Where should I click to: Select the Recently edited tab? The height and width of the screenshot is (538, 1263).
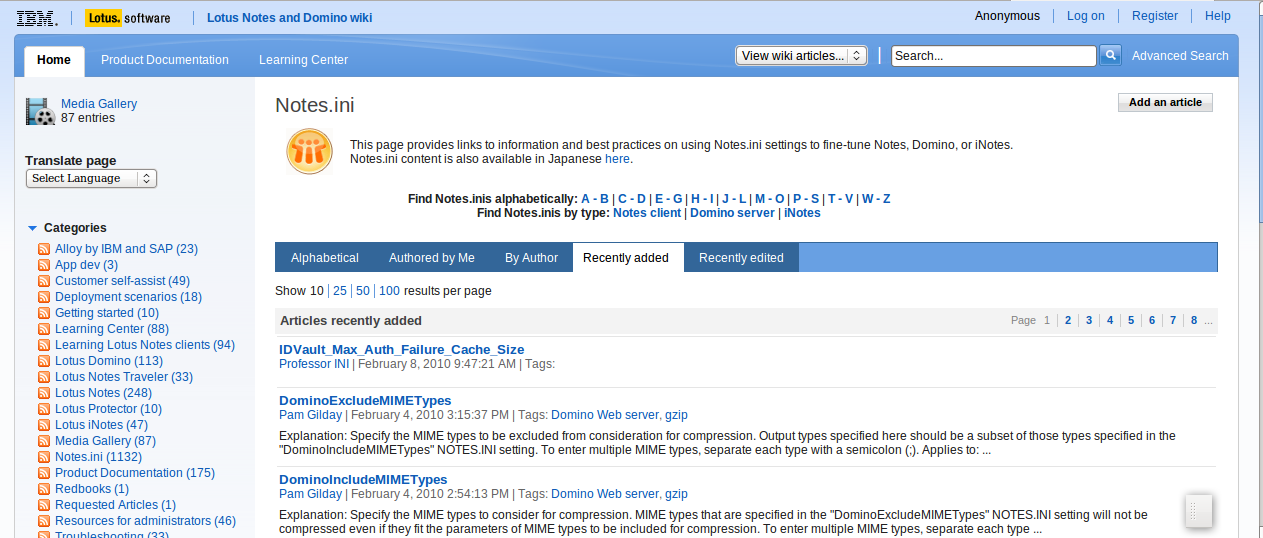tap(741, 258)
